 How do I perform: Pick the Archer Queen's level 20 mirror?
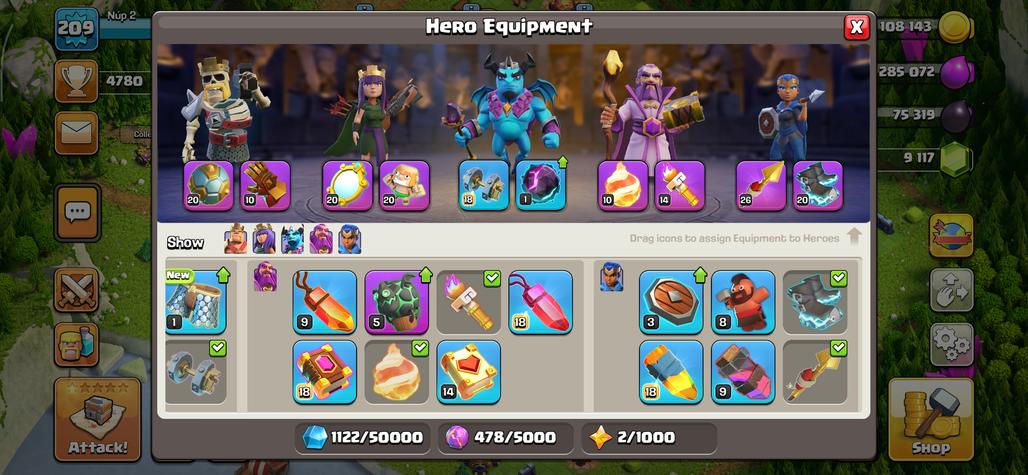(x=347, y=185)
